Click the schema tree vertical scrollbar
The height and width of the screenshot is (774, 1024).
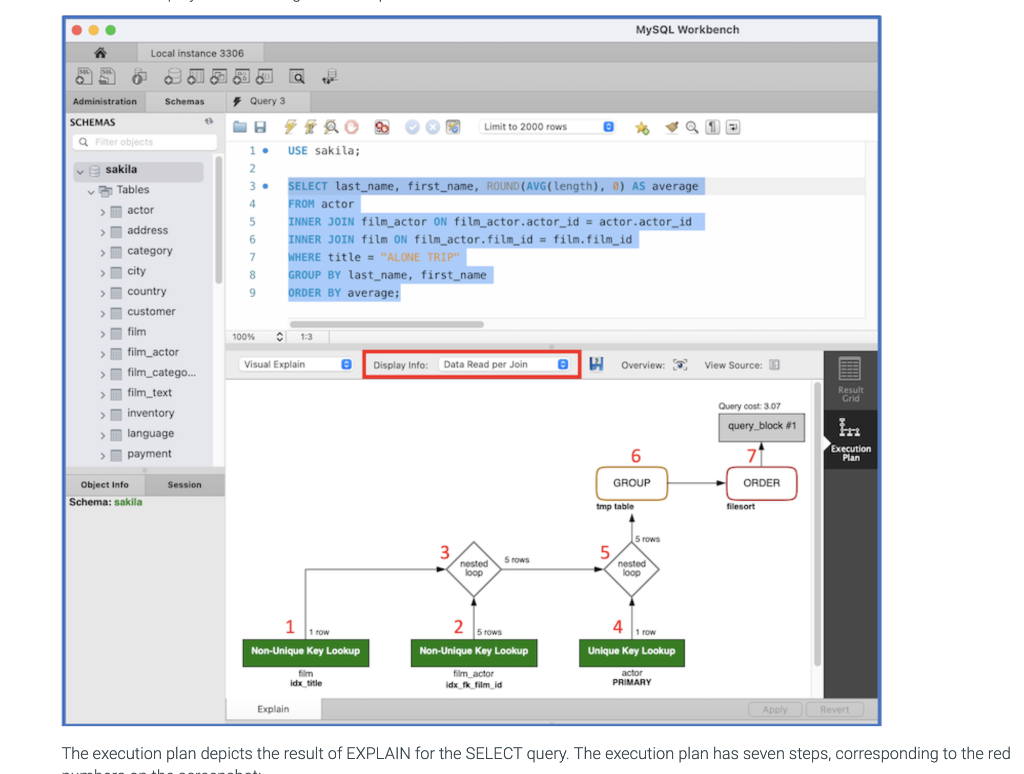[219, 219]
